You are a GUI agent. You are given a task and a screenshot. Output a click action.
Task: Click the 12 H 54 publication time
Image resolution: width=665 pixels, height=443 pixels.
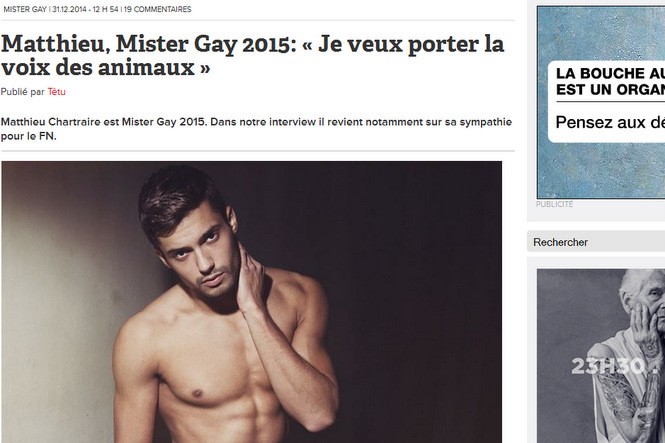pos(106,9)
